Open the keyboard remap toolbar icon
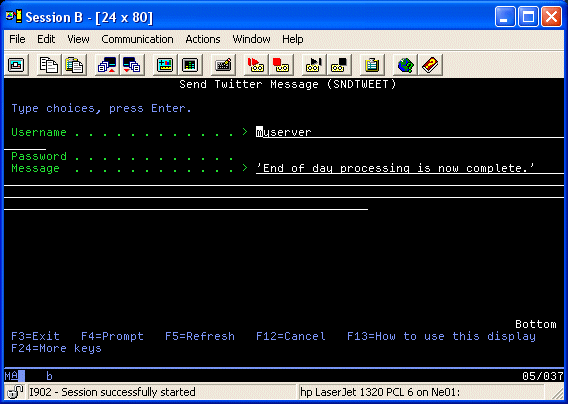Image resolution: width=568 pixels, height=404 pixels. click(223, 65)
